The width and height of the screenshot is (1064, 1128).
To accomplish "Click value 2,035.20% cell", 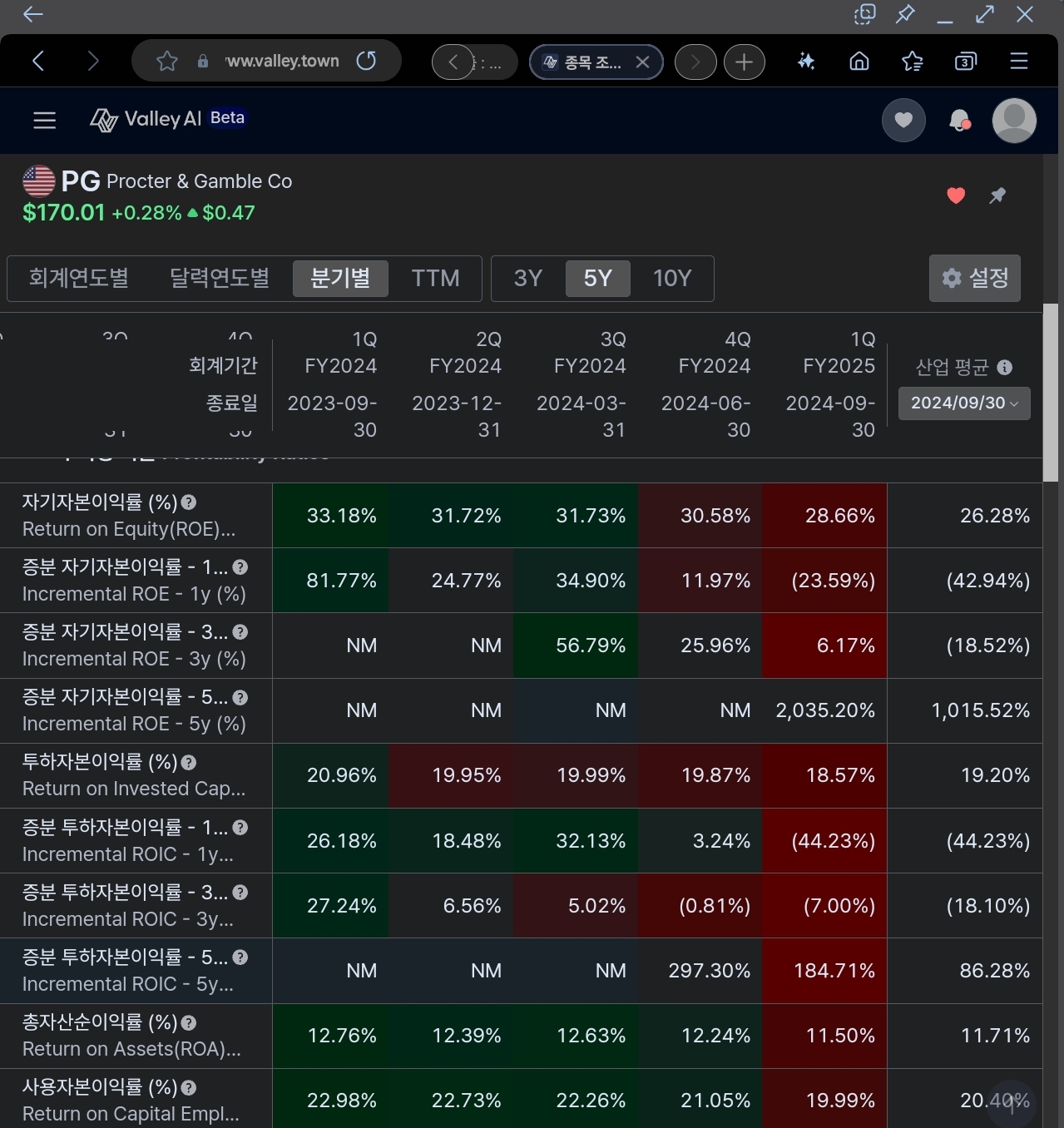I will pos(825,710).
